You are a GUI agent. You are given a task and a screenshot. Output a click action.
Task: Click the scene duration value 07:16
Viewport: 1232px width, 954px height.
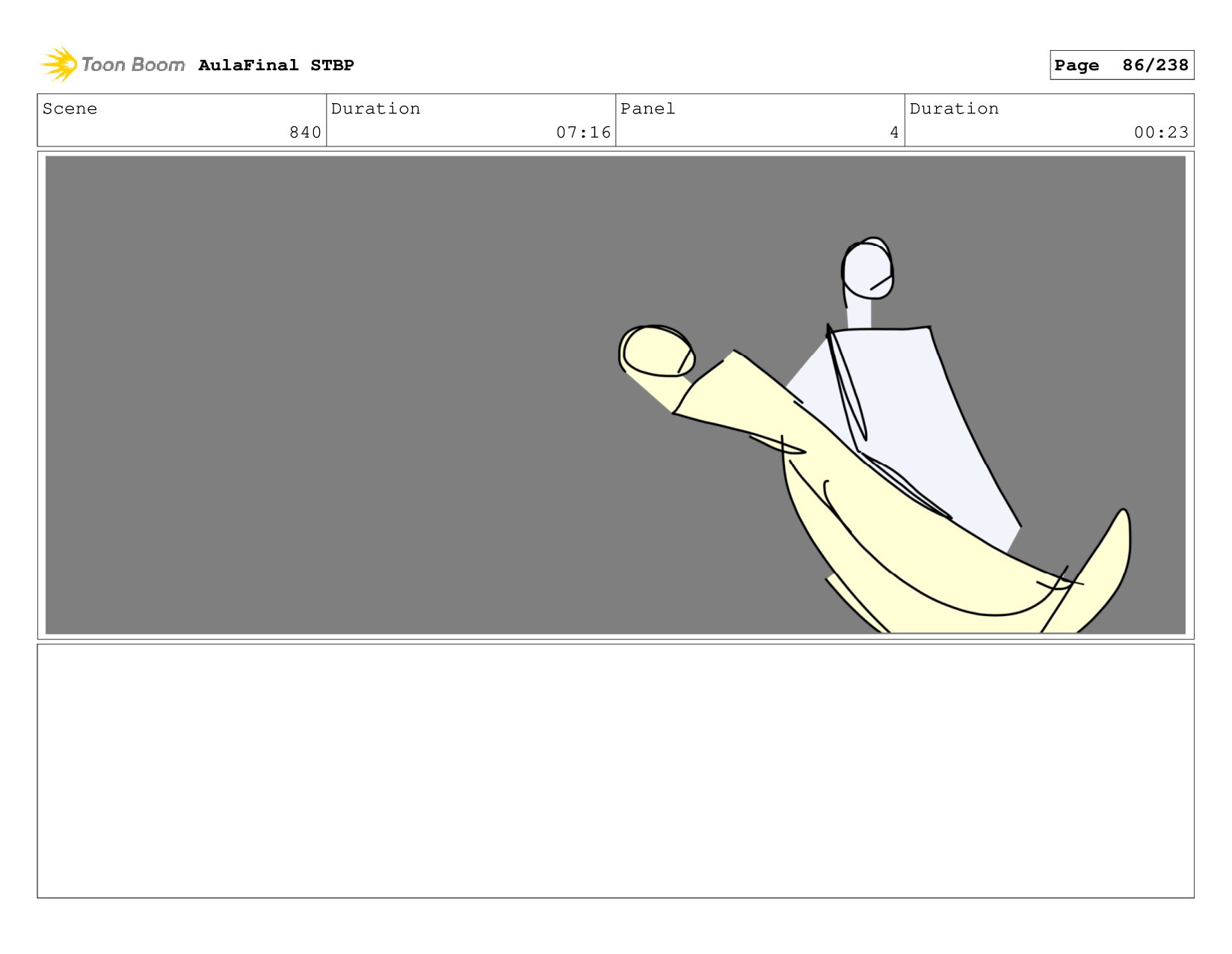[583, 132]
